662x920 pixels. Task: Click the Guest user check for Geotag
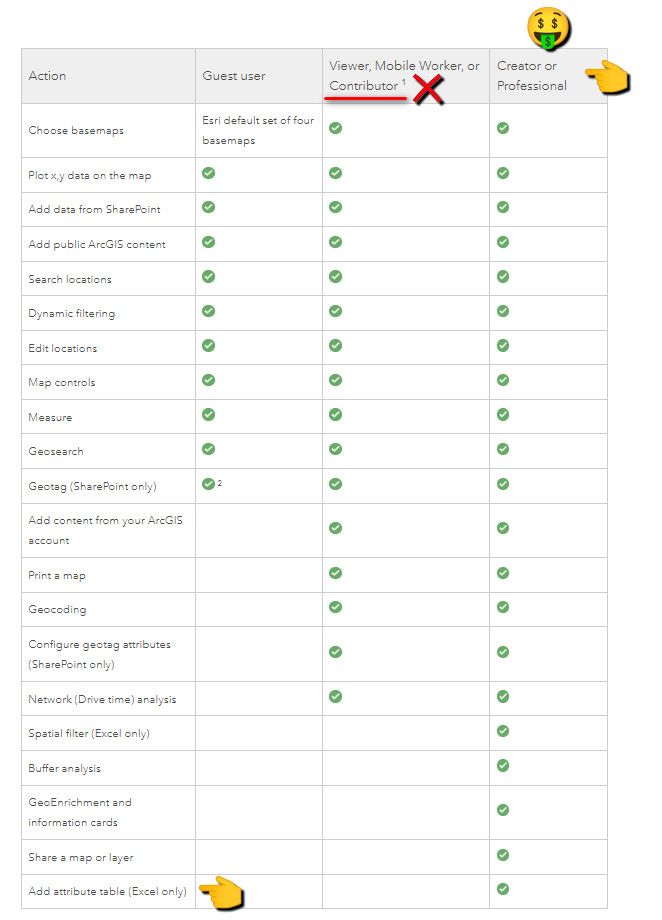pos(208,484)
